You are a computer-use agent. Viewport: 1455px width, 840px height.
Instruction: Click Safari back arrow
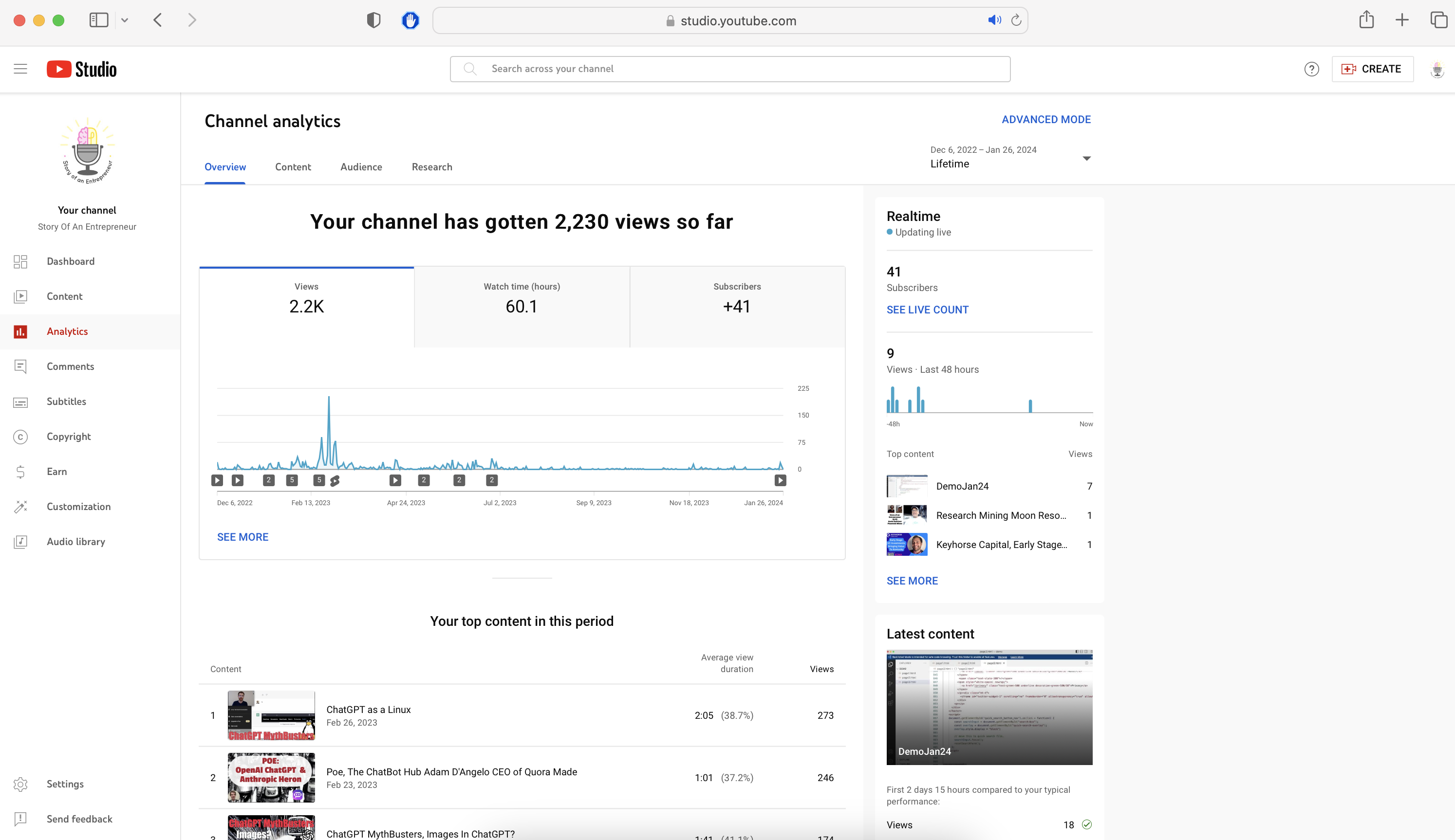pyautogui.click(x=158, y=20)
